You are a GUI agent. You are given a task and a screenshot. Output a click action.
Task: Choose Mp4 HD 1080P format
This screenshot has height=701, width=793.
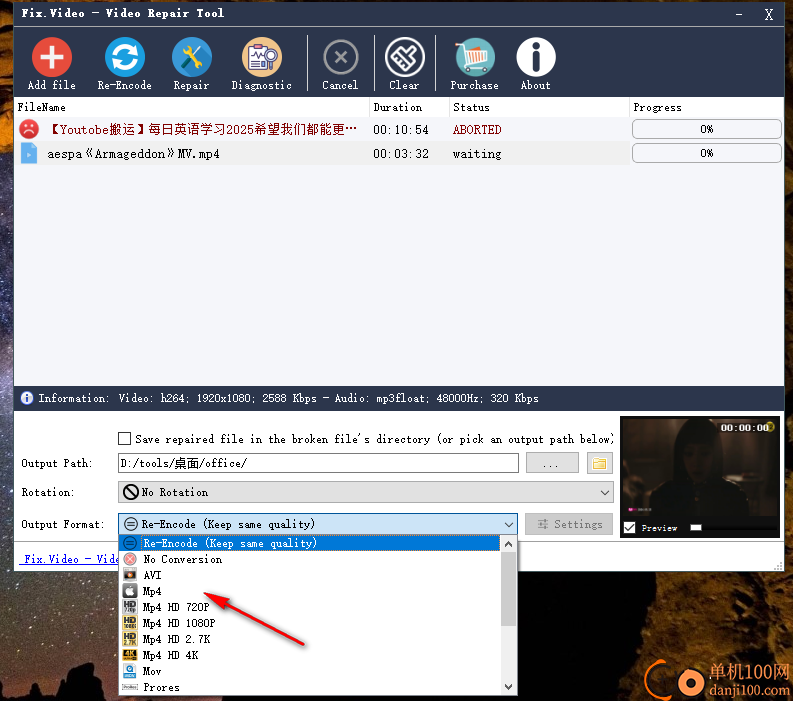click(x=309, y=623)
